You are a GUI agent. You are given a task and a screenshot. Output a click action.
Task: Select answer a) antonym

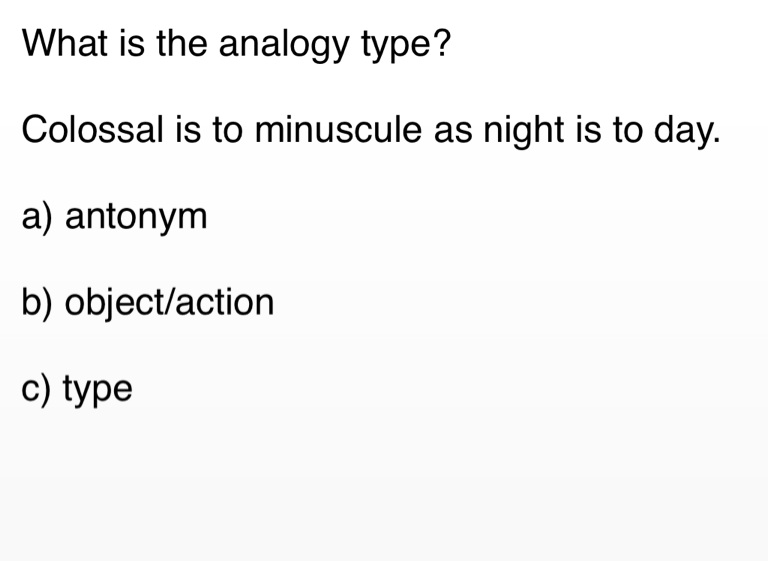[114, 216]
